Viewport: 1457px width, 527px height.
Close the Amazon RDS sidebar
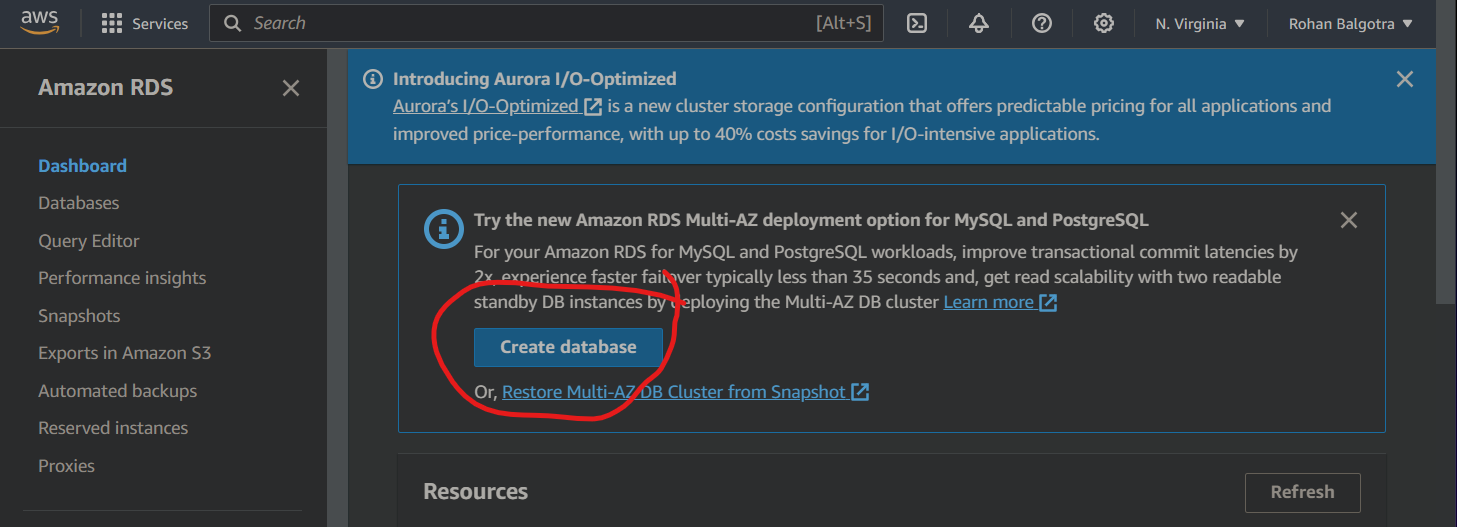291,88
